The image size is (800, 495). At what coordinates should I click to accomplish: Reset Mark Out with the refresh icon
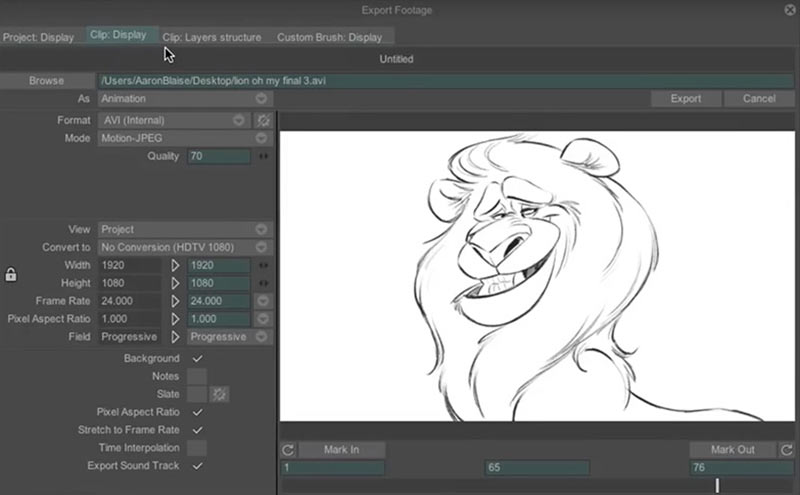787,450
